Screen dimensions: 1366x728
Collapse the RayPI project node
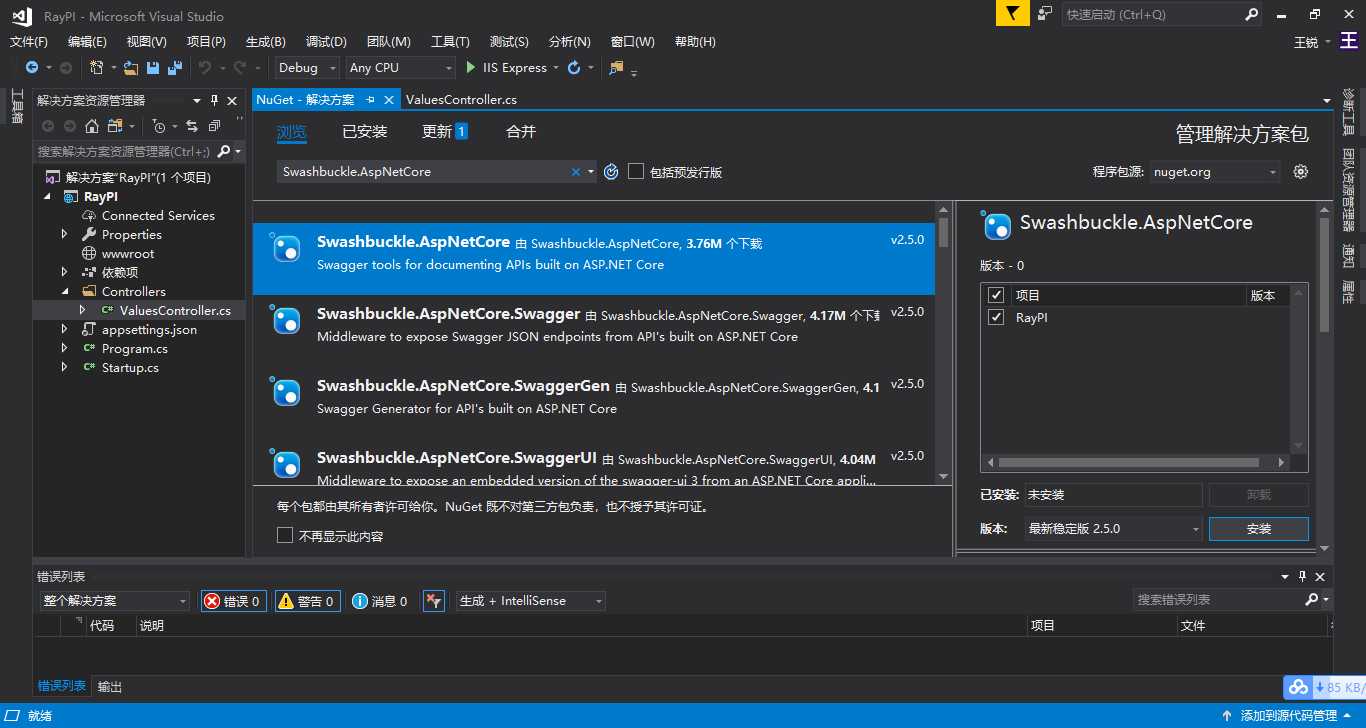pyautogui.click(x=48, y=197)
